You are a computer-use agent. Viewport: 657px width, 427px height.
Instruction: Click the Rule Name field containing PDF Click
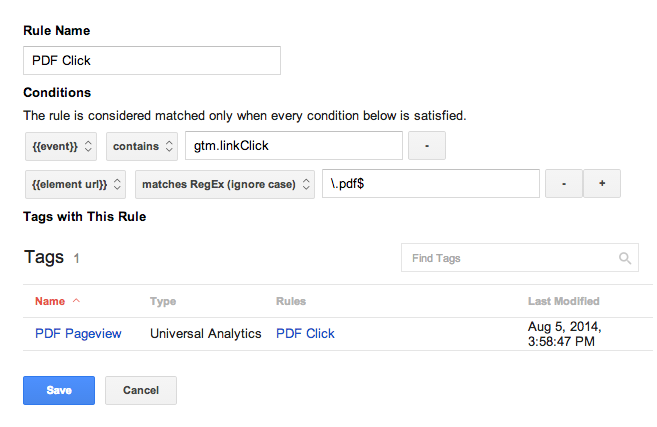coord(152,60)
